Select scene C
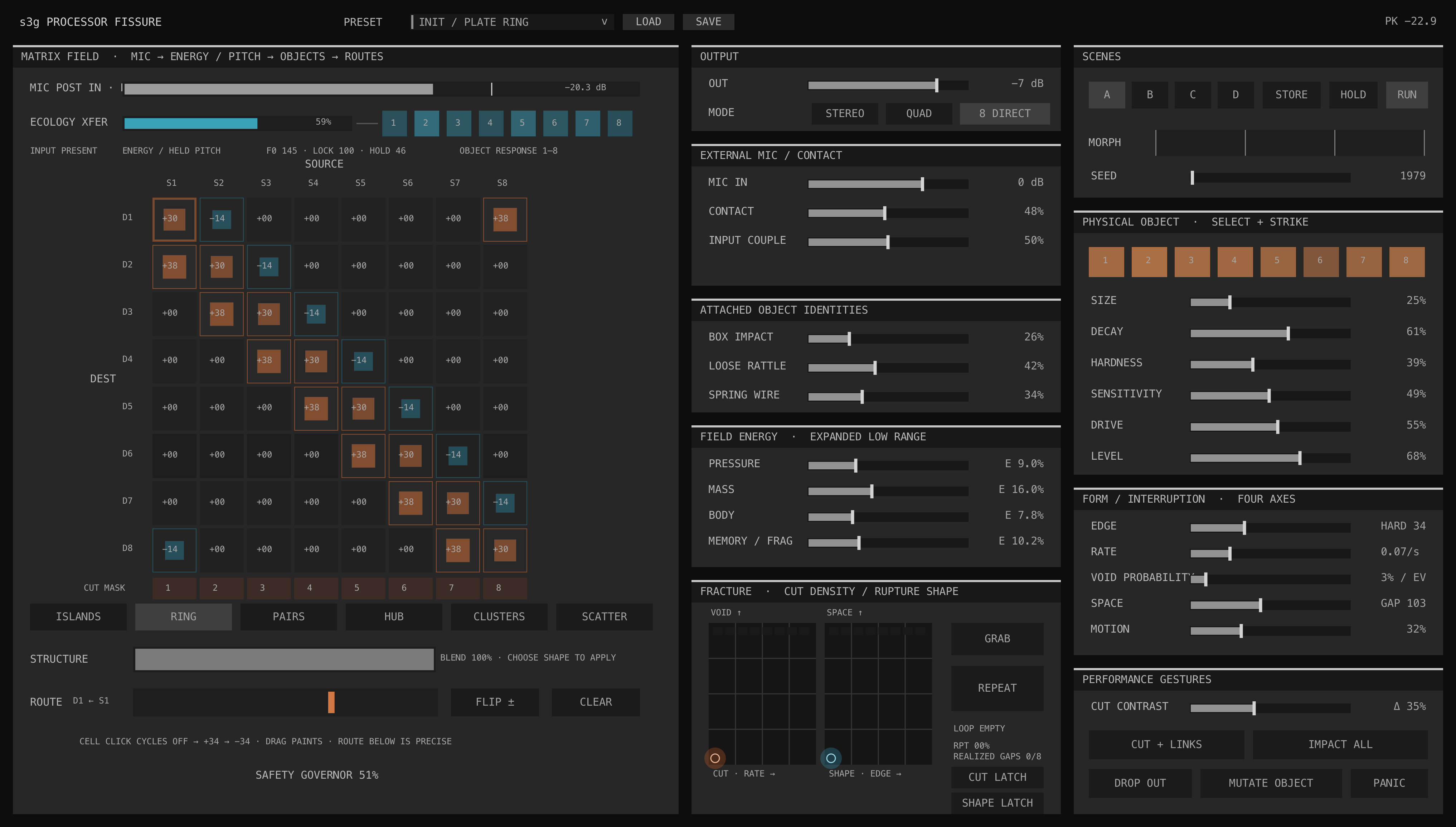 (1193, 95)
